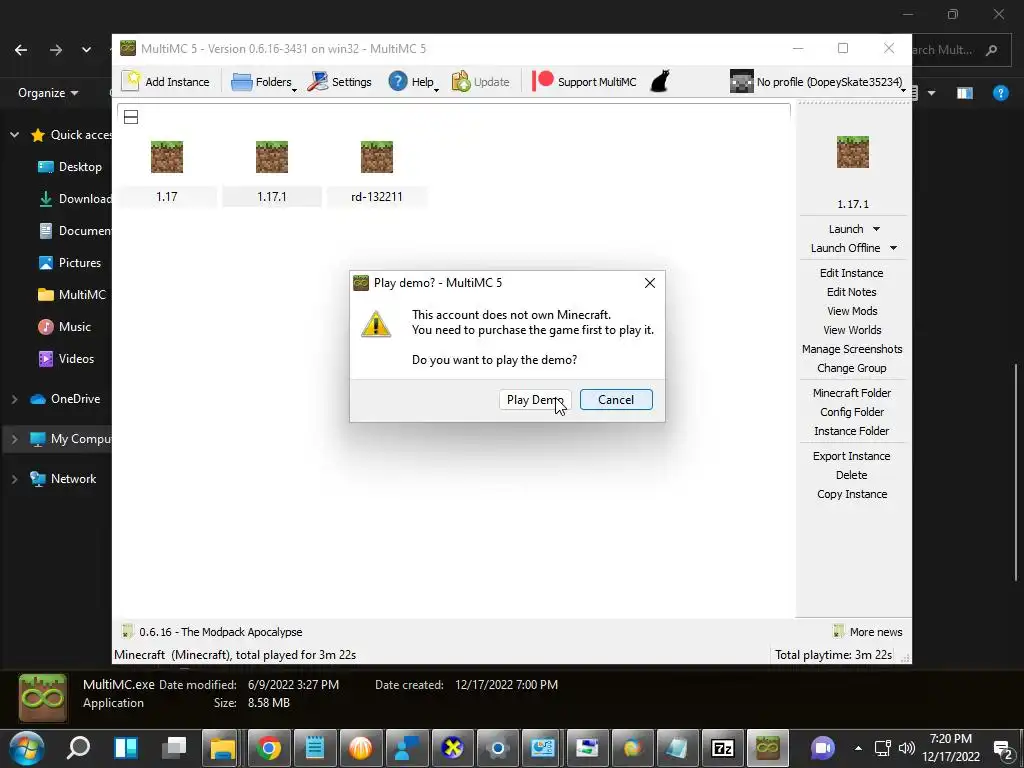
Task: Open MultiMC folder in Explorer sidebar
Action: coord(71,295)
